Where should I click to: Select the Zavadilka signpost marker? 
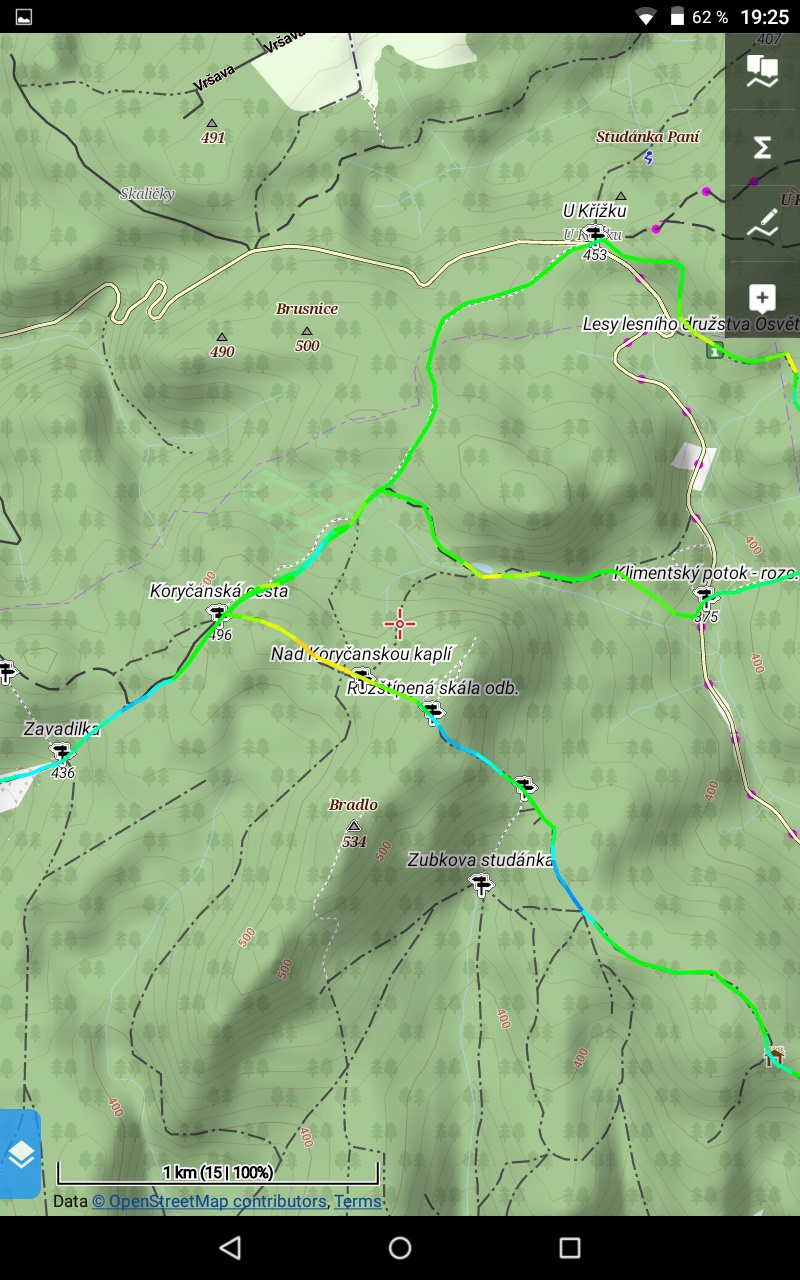click(62, 751)
